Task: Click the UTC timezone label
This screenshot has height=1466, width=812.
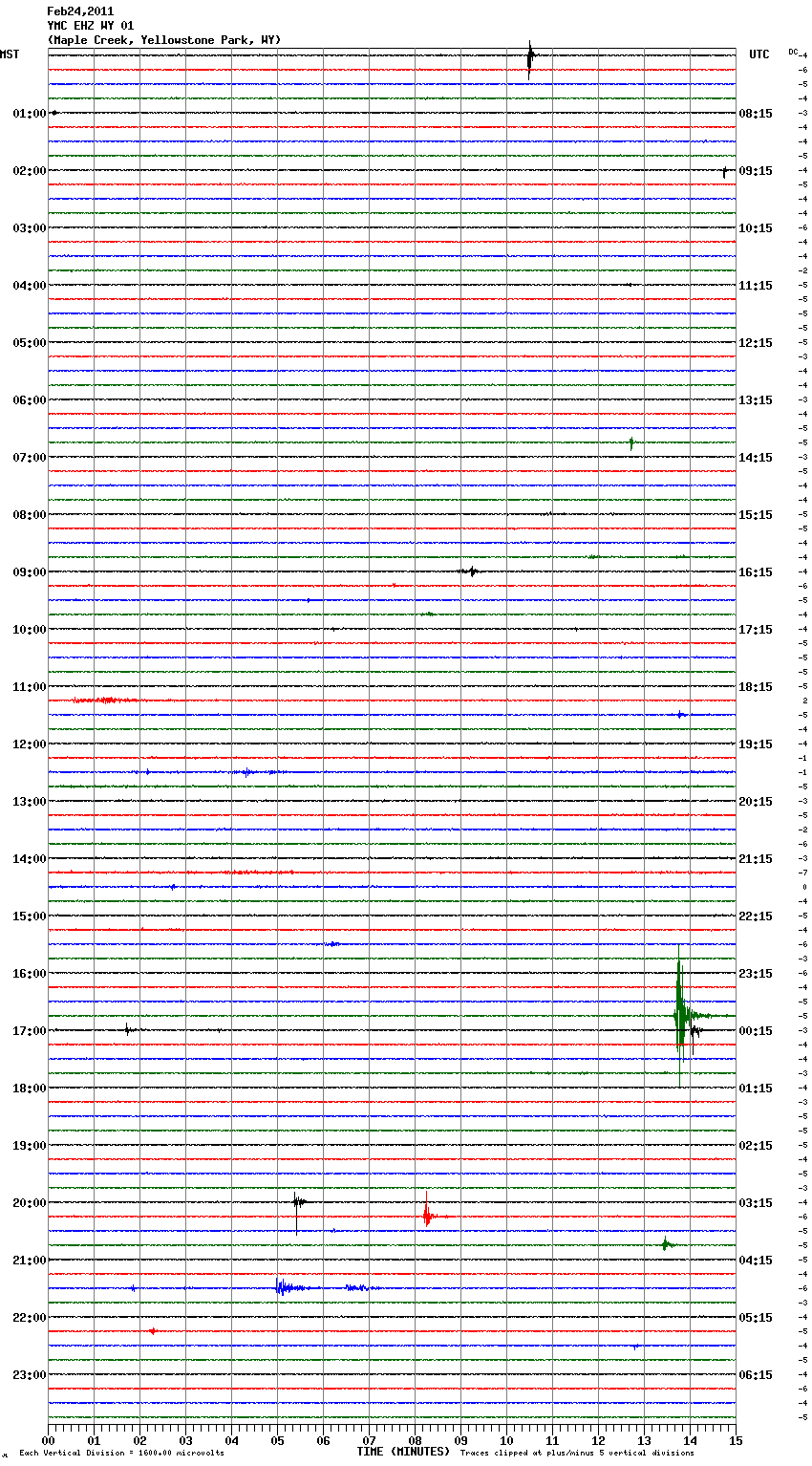Action: [x=759, y=54]
